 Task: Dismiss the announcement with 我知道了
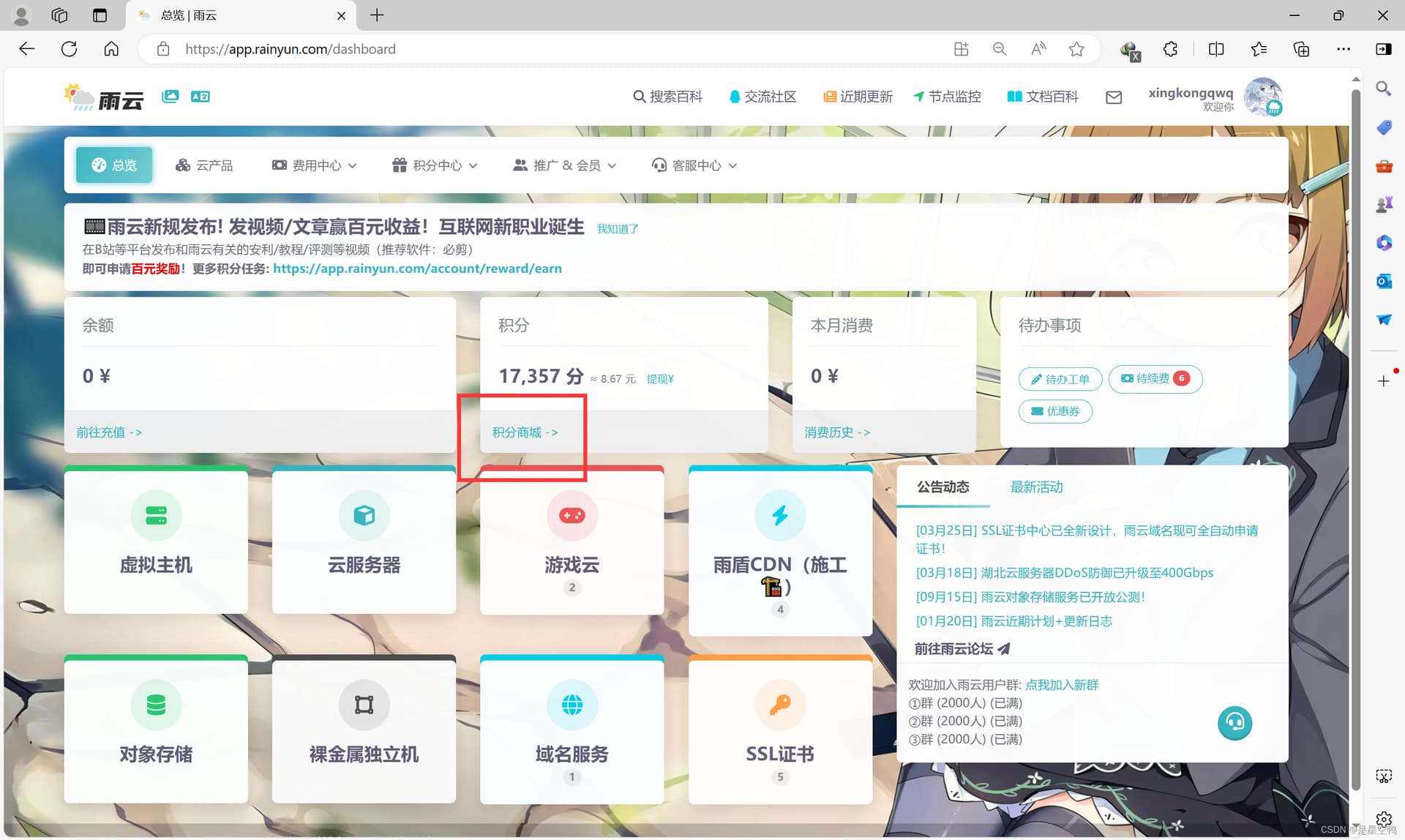tap(618, 229)
